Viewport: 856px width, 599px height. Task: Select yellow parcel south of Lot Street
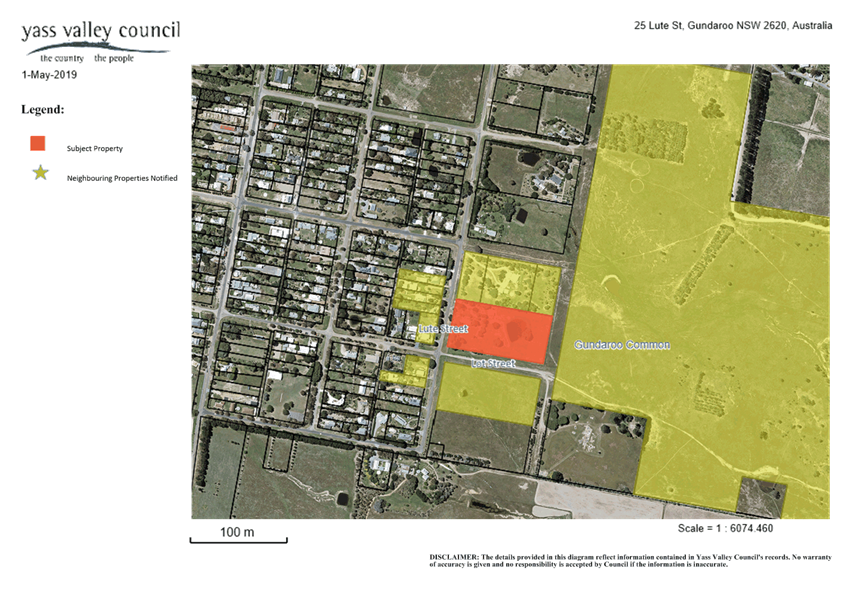click(x=487, y=393)
